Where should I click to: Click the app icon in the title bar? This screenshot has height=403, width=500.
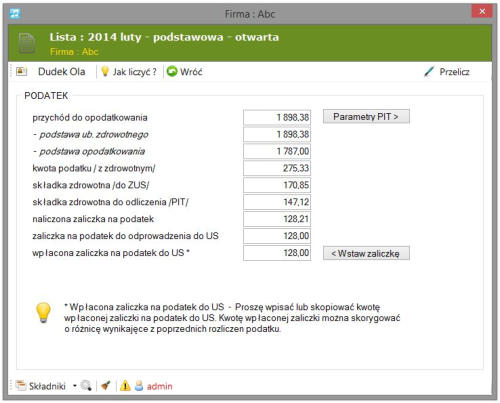15,14
